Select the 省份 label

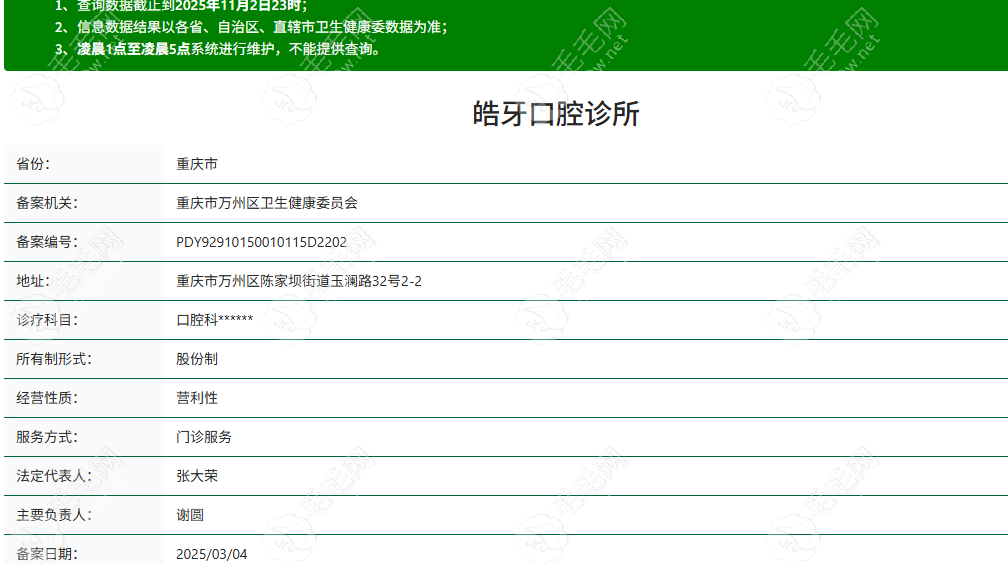tap(33, 164)
